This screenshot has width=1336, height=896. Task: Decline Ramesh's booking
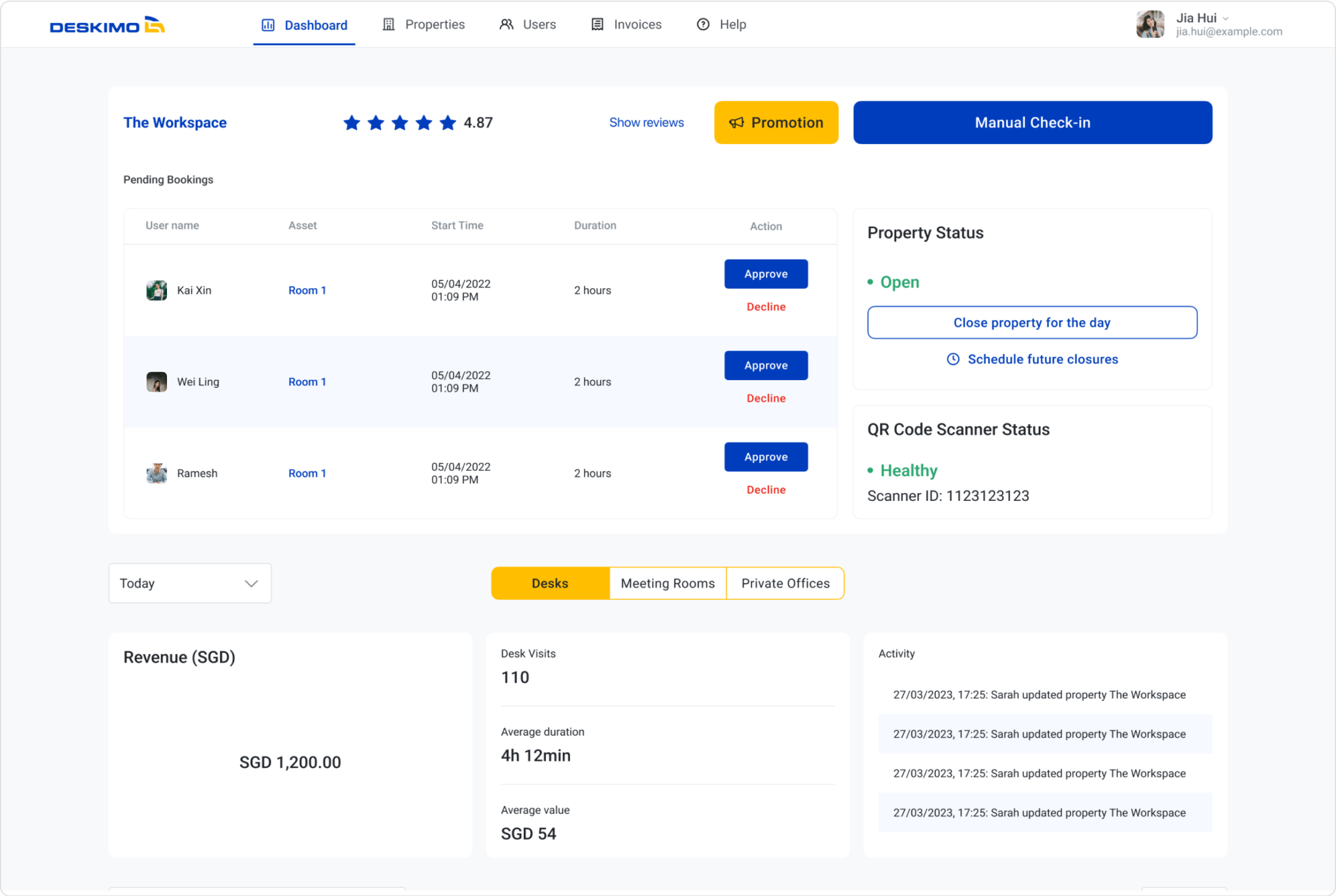(x=766, y=490)
